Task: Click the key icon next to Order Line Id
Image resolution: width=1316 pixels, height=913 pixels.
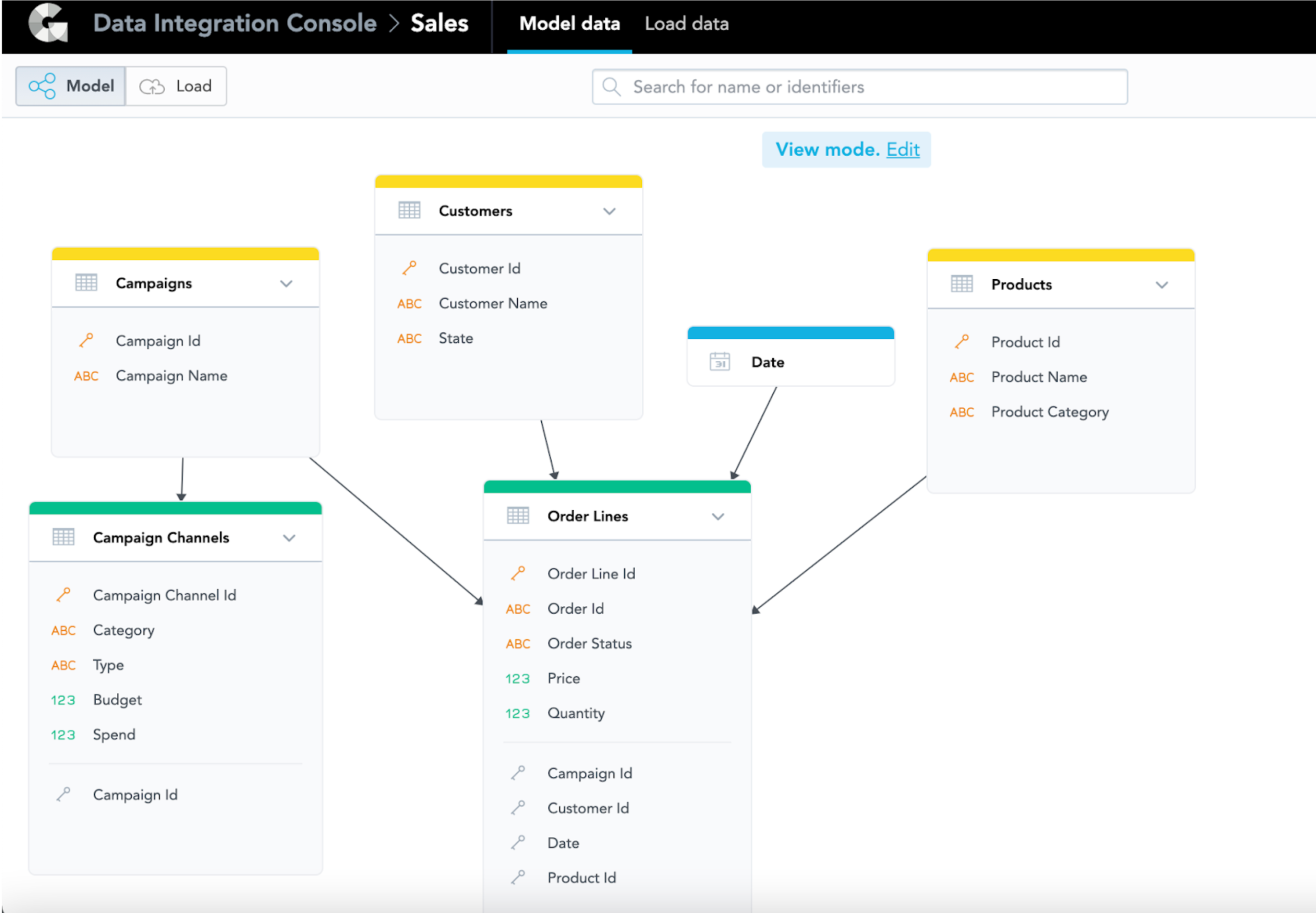Action: tap(519, 573)
